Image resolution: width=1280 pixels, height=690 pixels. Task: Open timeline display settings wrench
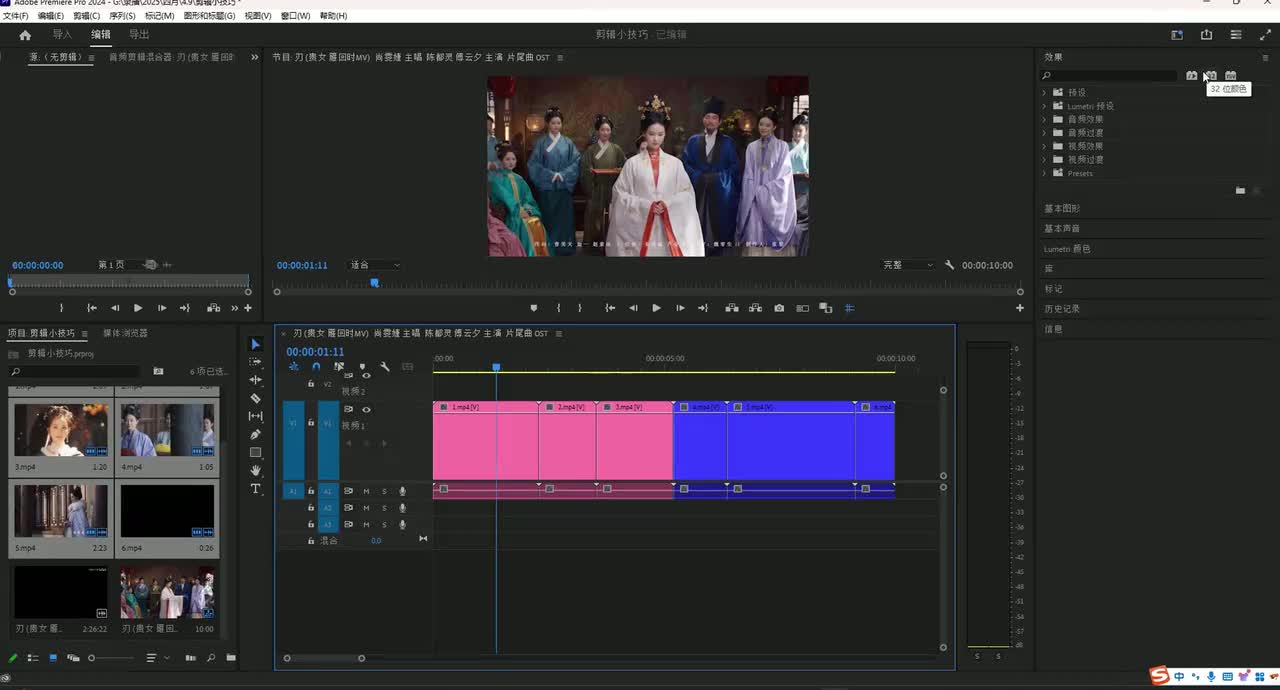tap(384, 367)
